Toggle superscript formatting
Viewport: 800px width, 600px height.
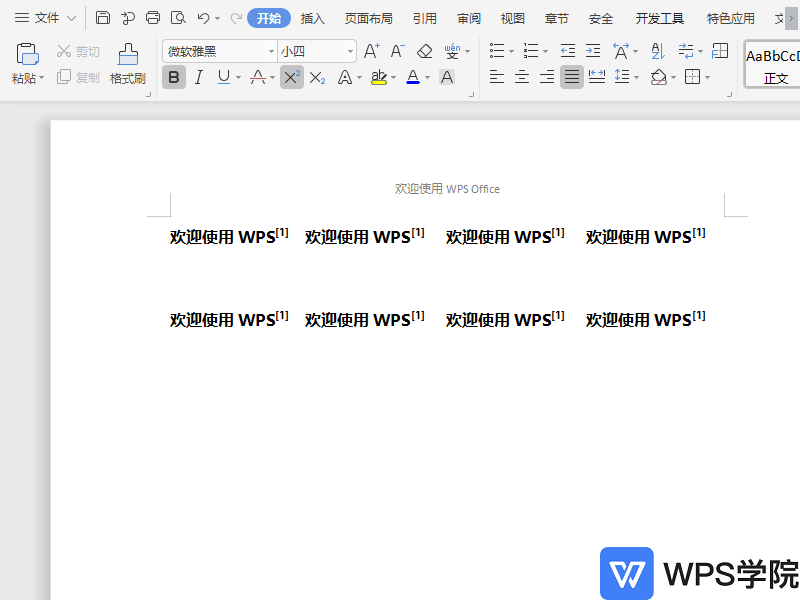point(291,77)
